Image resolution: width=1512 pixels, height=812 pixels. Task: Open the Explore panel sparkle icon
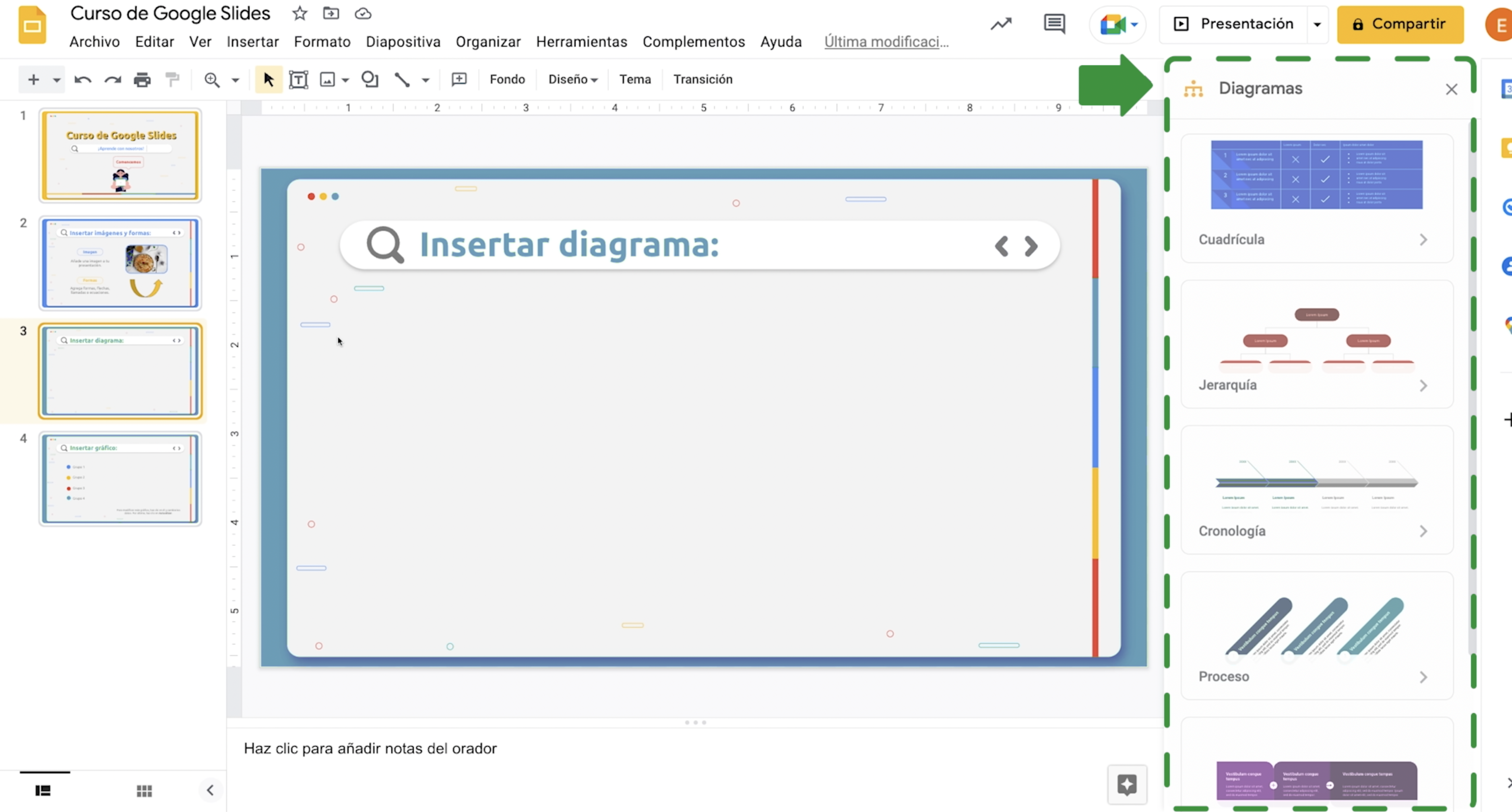(1128, 785)
